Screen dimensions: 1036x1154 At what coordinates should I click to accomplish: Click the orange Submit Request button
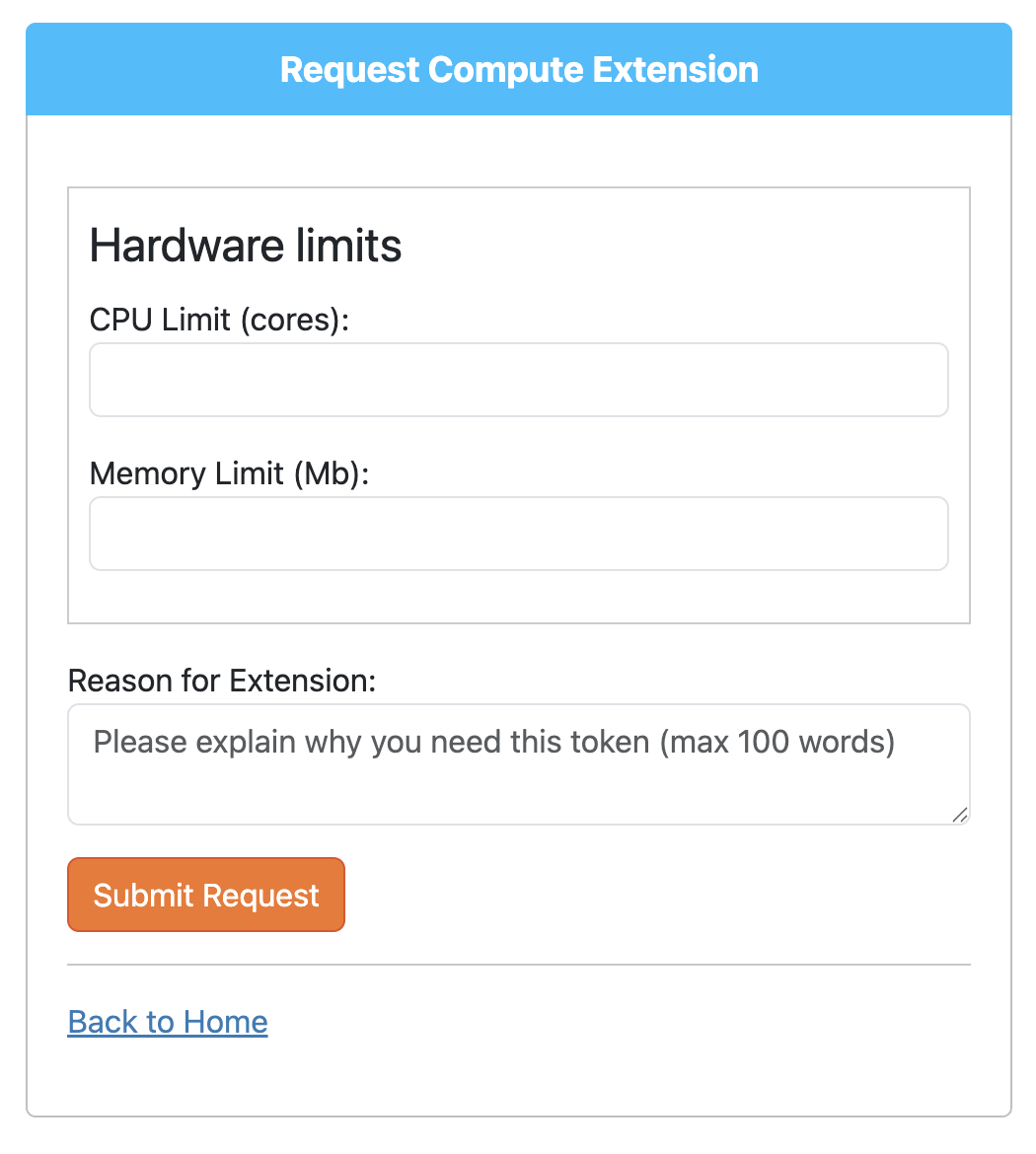(205, 895)
